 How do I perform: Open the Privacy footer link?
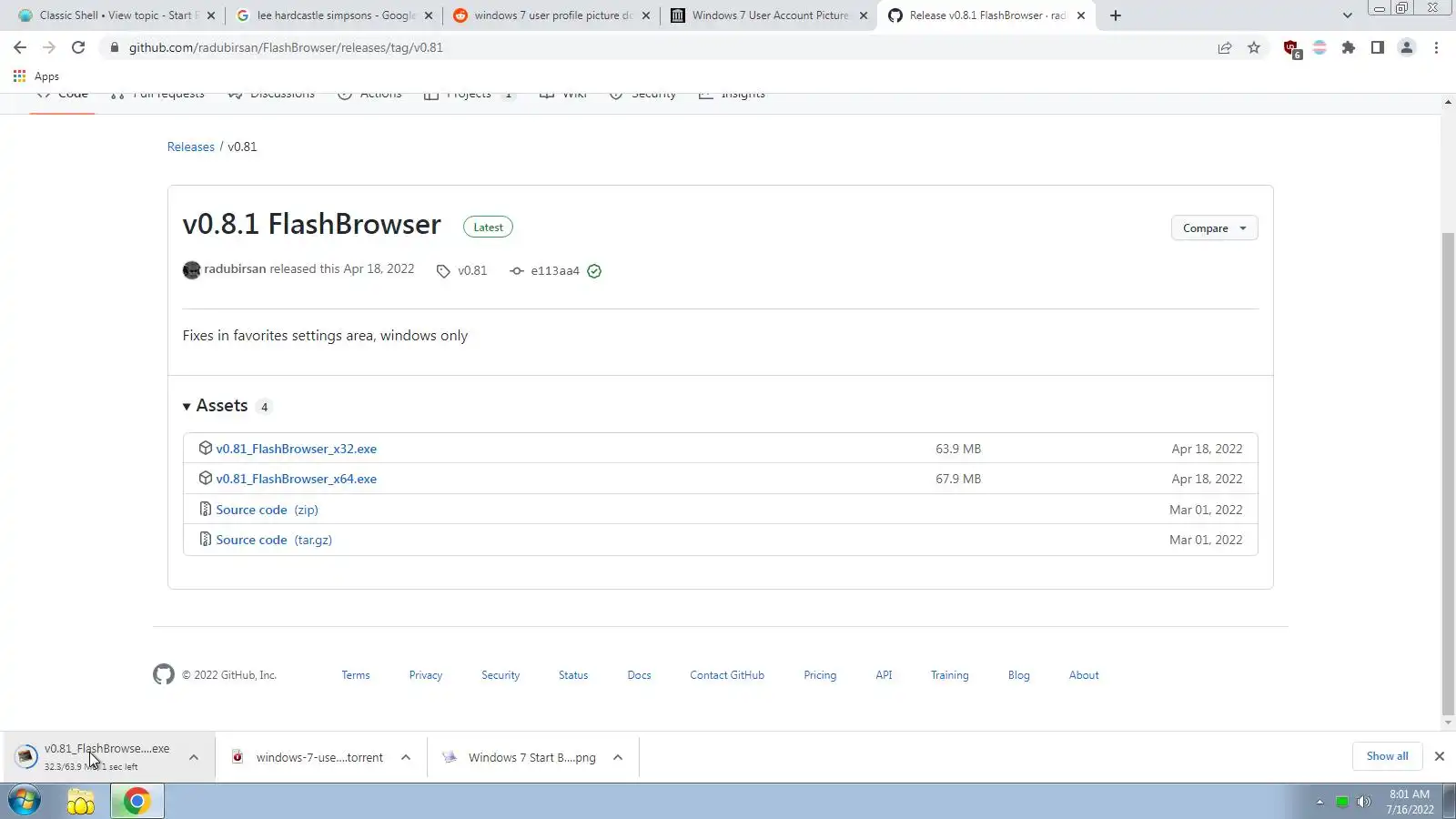pyautogui.click(x=426, y=675)
